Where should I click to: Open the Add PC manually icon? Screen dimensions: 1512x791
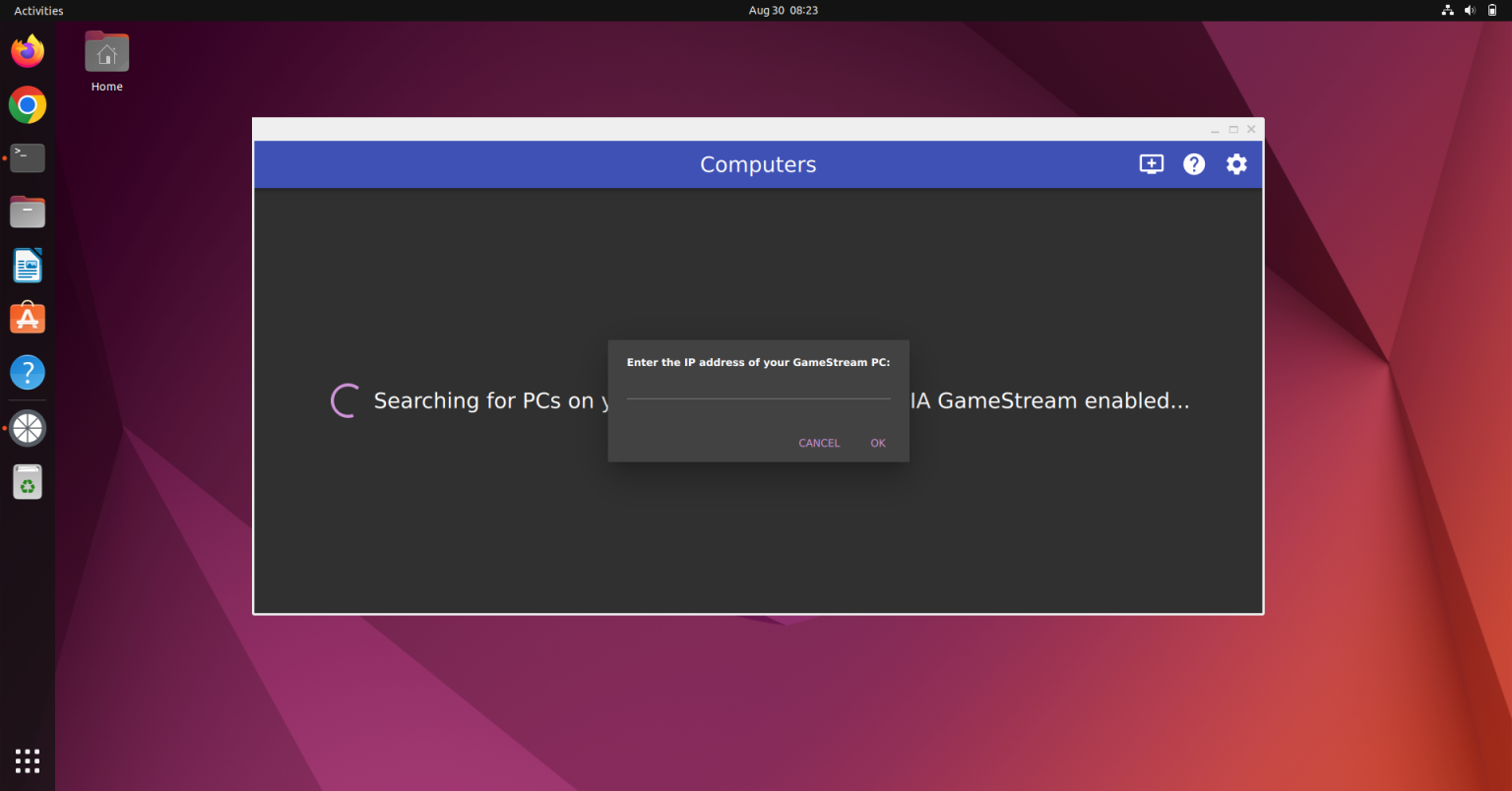(x=1151, y=164)
